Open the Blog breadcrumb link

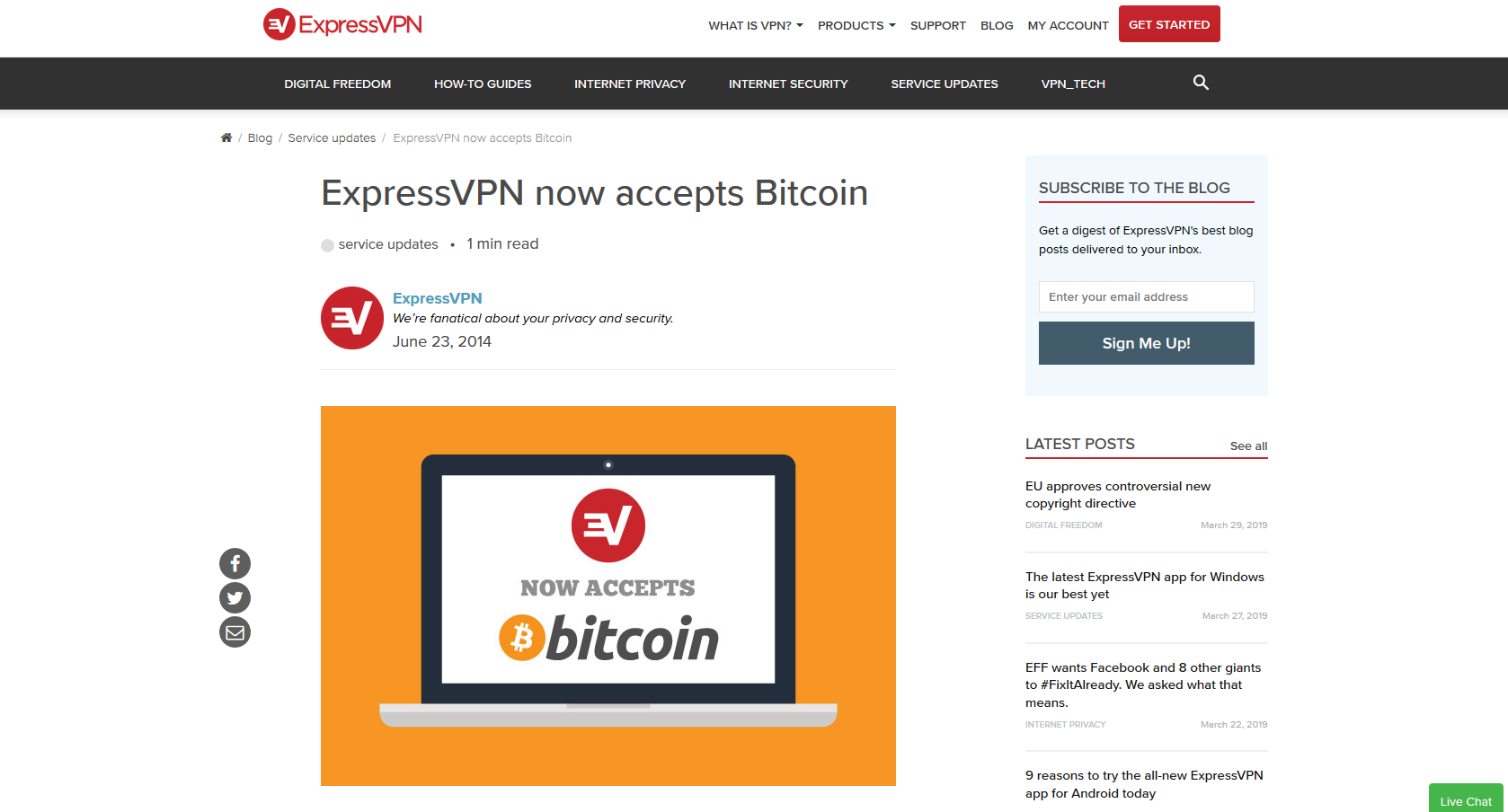260,138
